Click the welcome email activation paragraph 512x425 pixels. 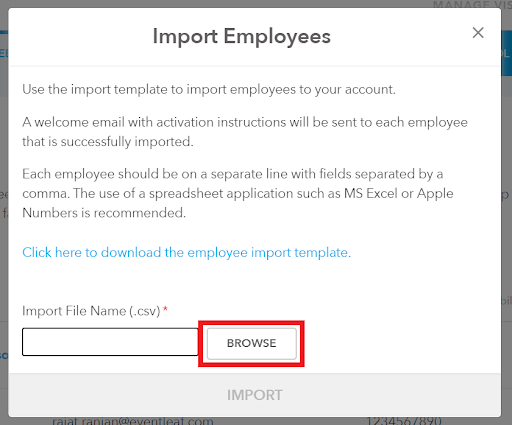point(245,132)
